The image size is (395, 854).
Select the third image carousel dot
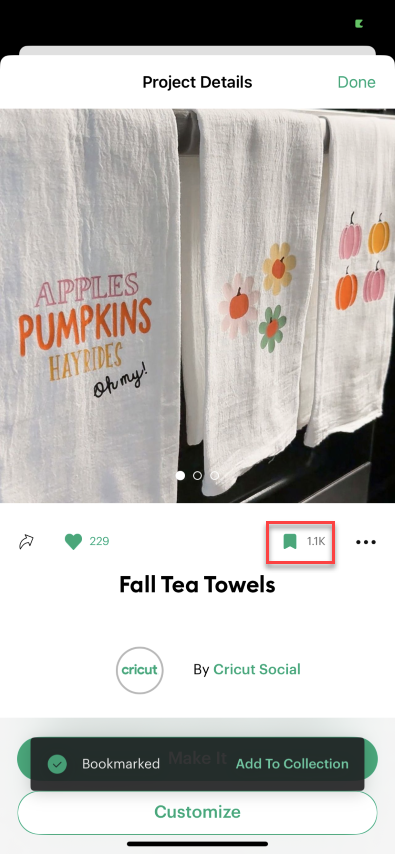[x=215, y=475]
